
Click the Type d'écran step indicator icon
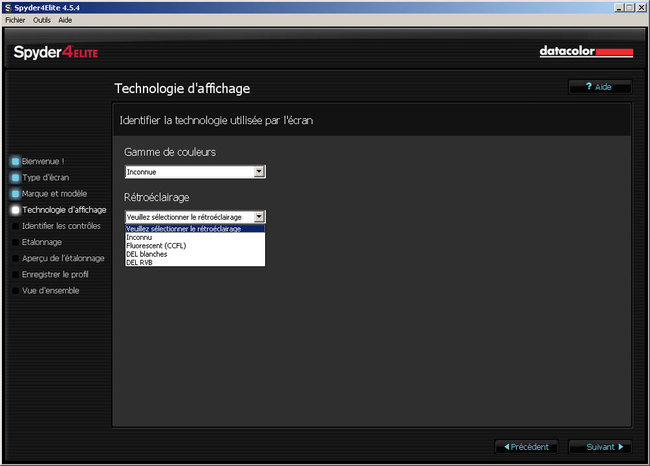click(16, 177)
